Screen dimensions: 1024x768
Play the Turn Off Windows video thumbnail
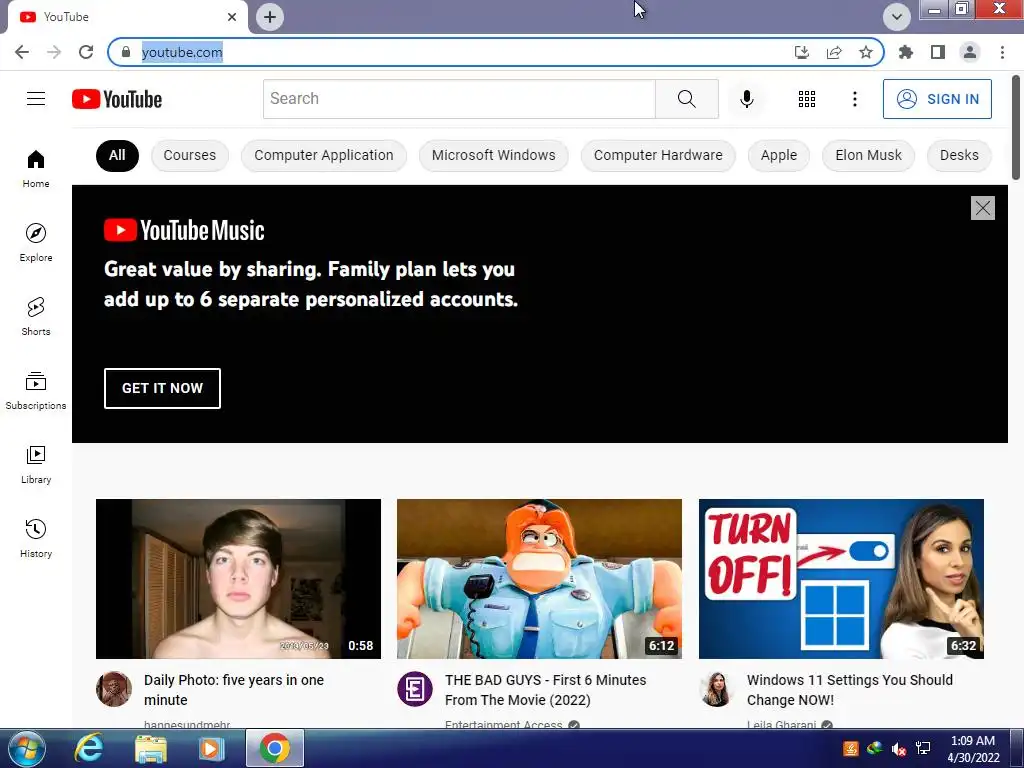841,579
